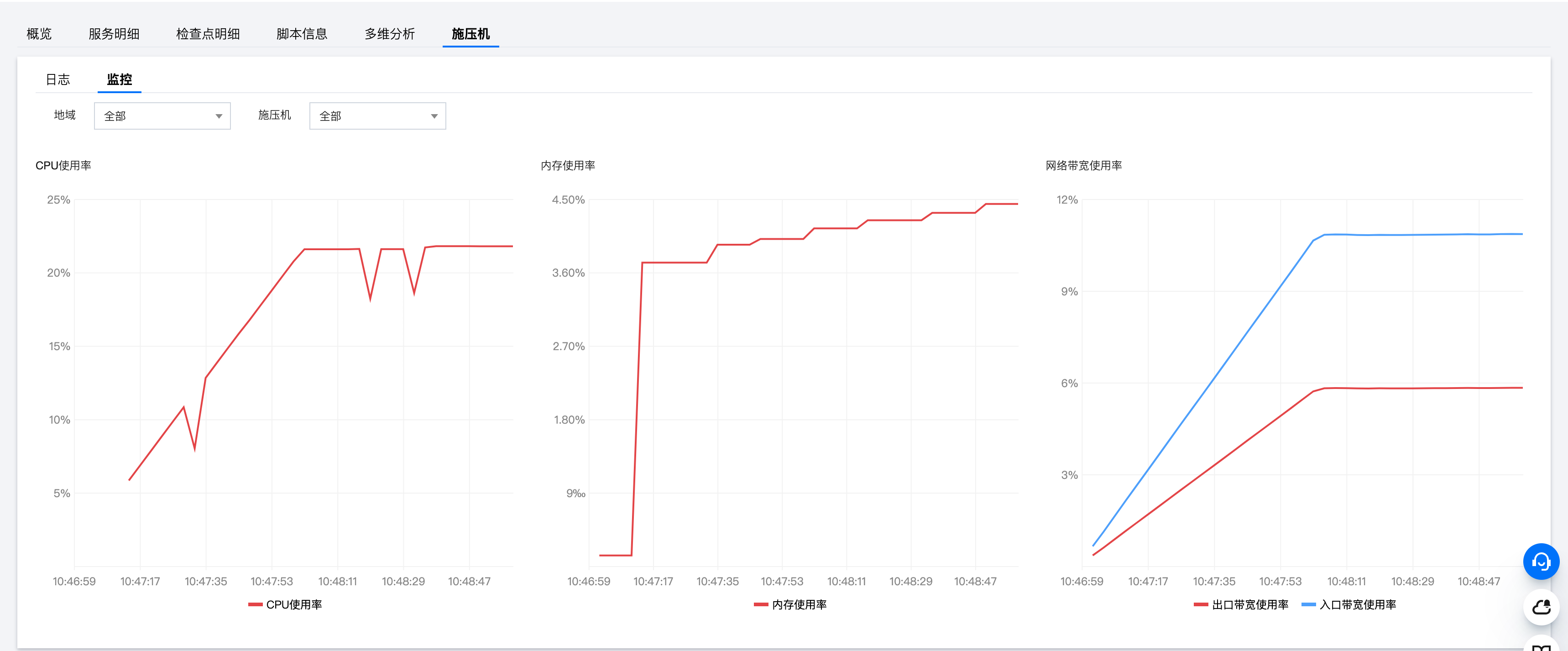Open the documentation book icon
Viewport: 1568px width, 651px height.
click(x=1541, y=646)
